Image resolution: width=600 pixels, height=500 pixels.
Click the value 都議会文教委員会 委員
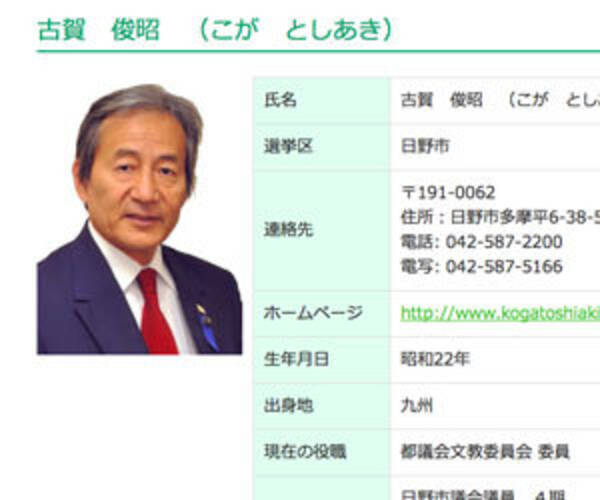click(485, 452)
